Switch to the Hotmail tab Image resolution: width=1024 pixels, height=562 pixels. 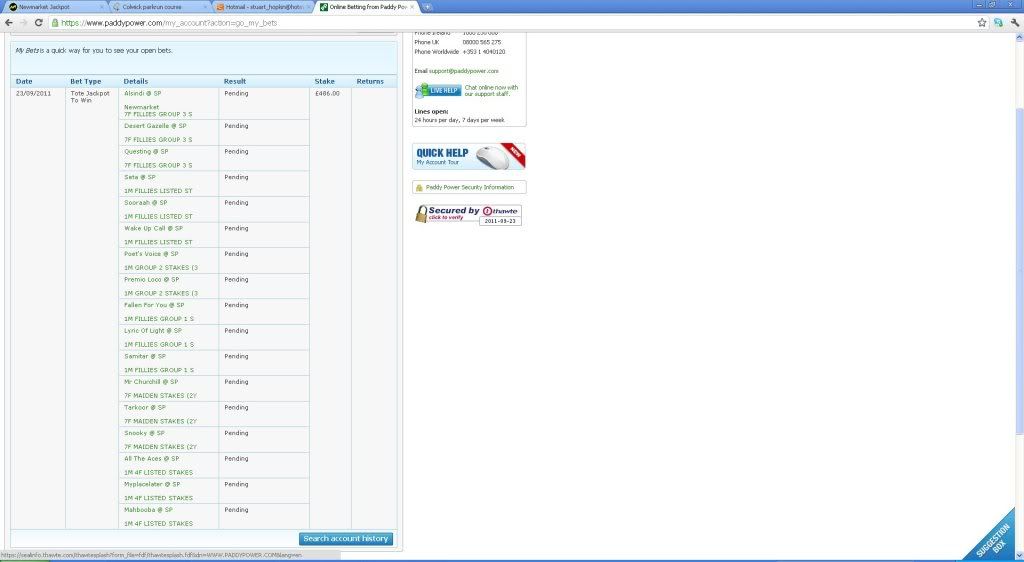coord(262,7)
